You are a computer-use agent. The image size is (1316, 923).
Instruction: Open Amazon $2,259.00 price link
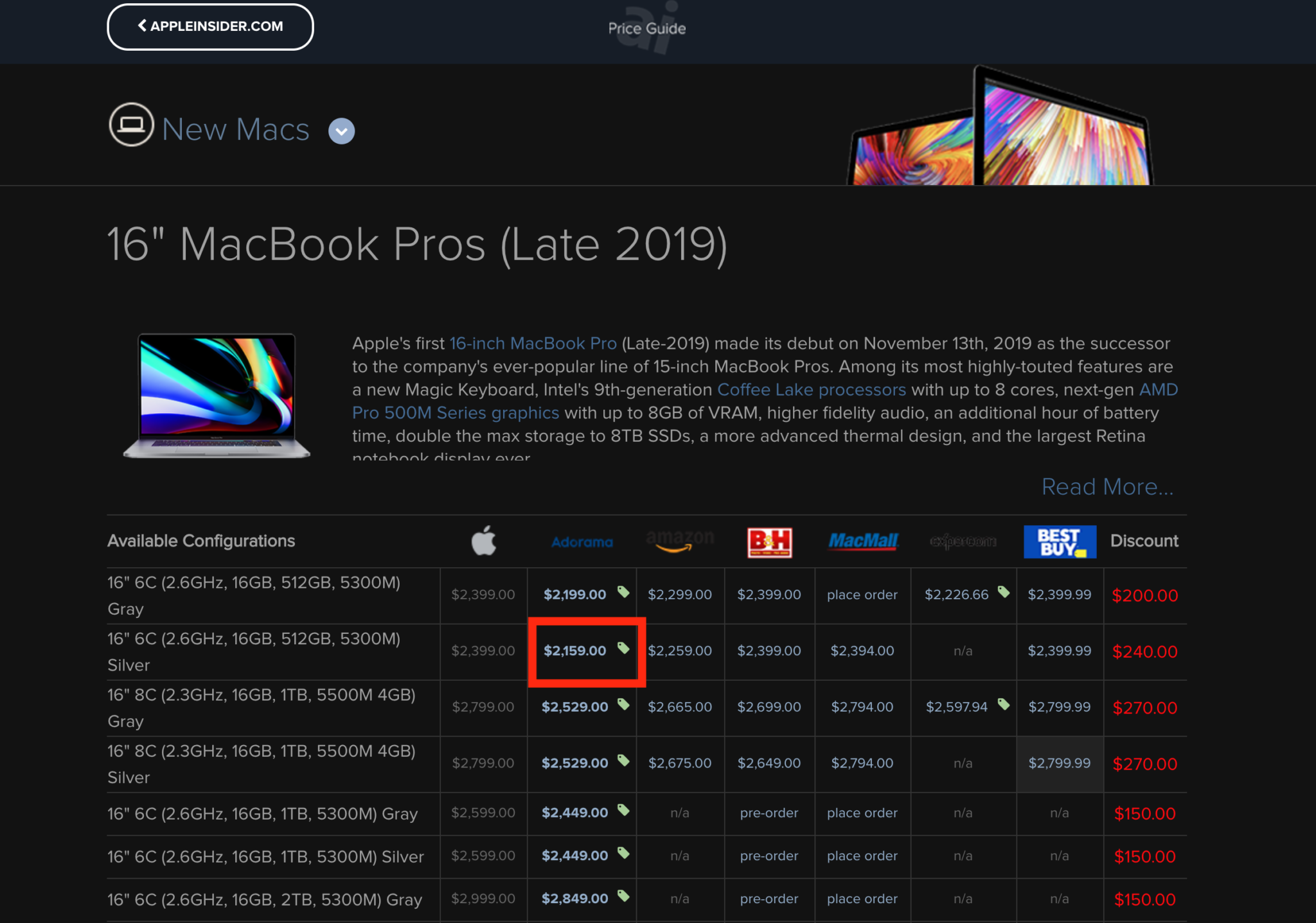680,651
